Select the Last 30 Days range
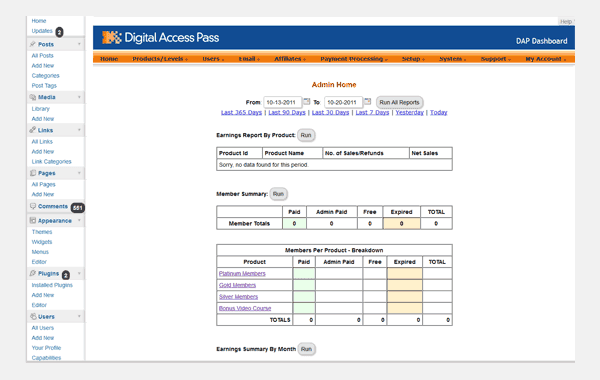Viewport: 600px width, 380px height. coord(330,112)
